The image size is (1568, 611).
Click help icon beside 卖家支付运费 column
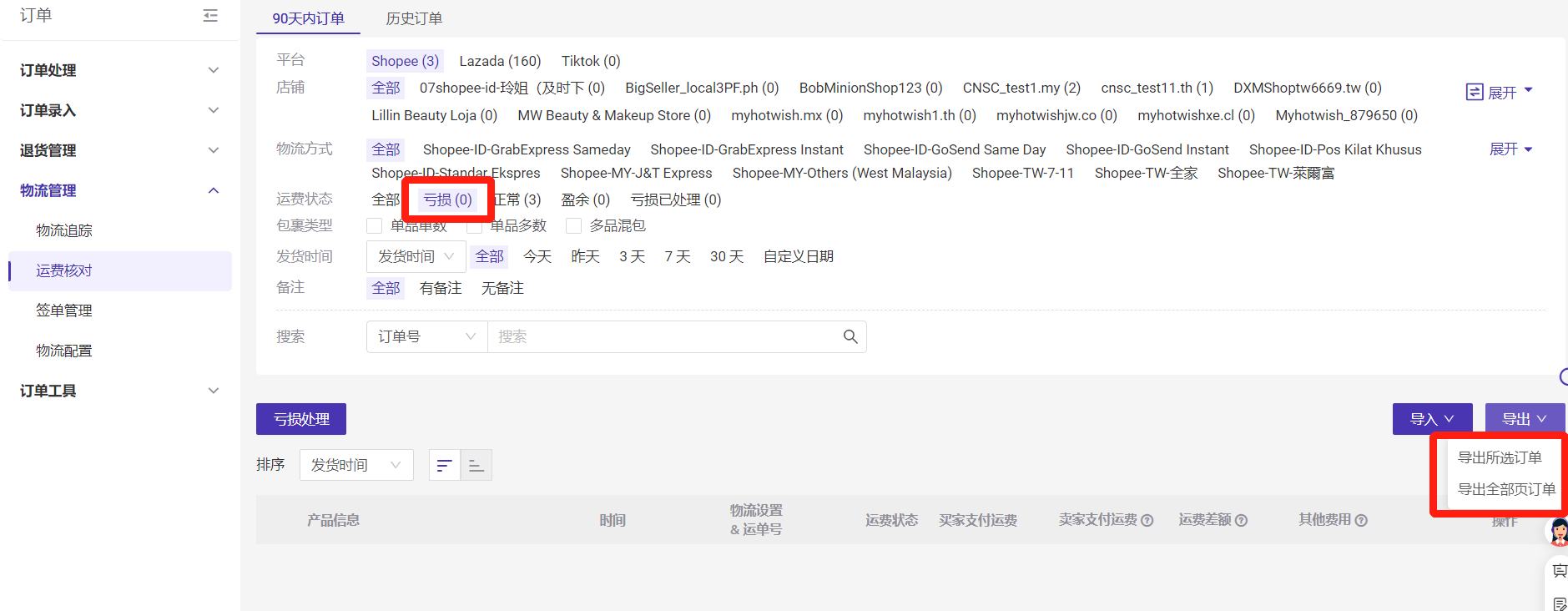click(1147, 520)
